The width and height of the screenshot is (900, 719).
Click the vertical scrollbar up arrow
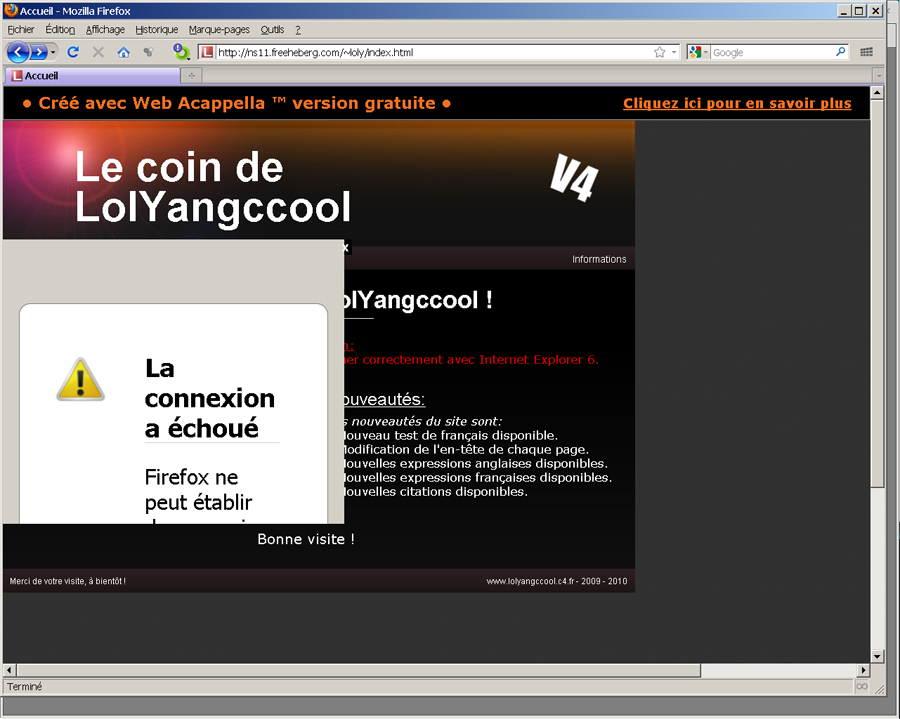click(877, 92)
